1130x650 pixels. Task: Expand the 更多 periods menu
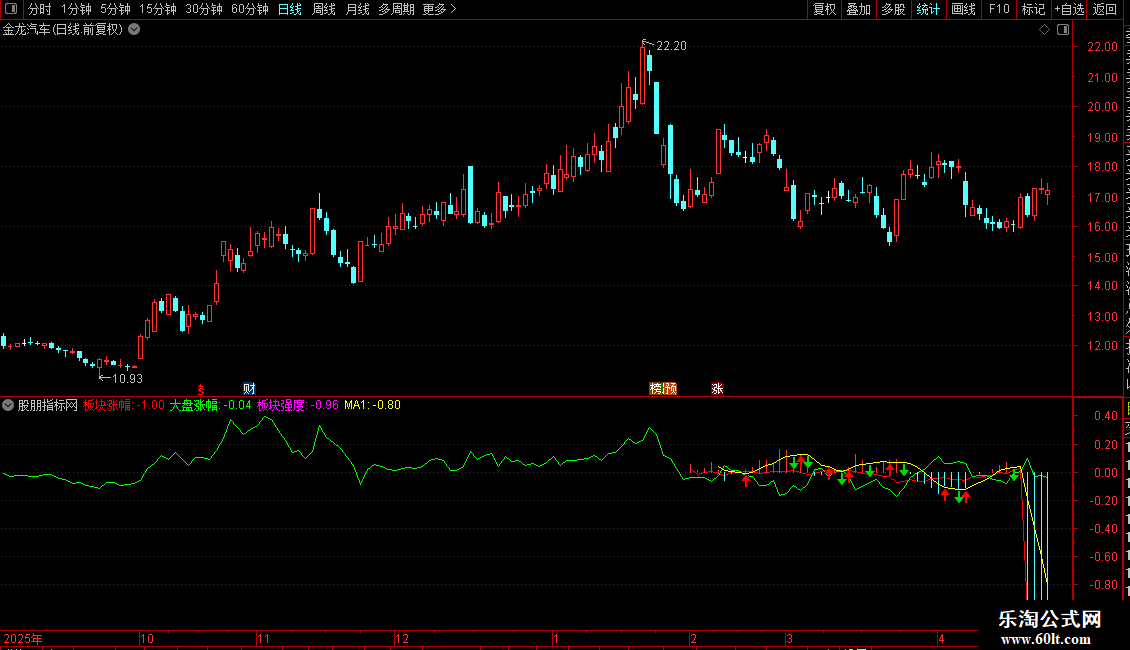[x=439, y=9]
